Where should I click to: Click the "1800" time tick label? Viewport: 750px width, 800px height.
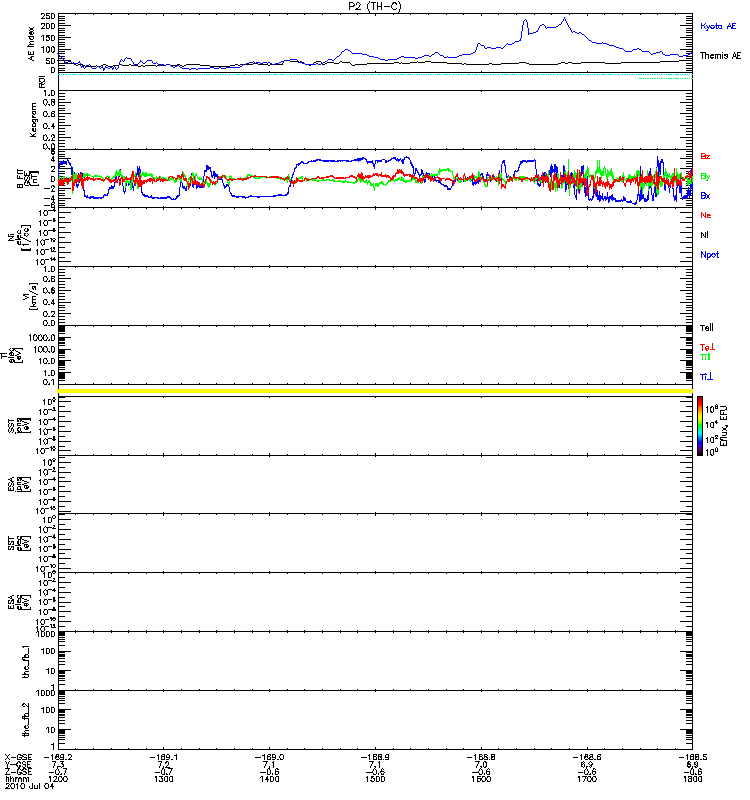[x=692, y=779]
